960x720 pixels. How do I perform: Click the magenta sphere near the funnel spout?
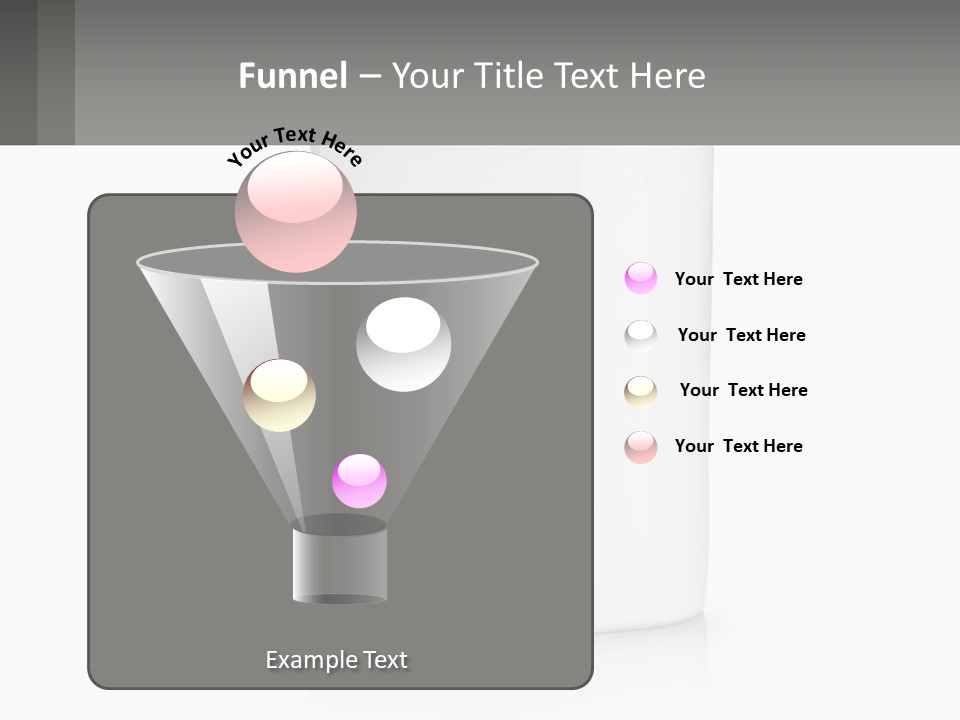359,481
